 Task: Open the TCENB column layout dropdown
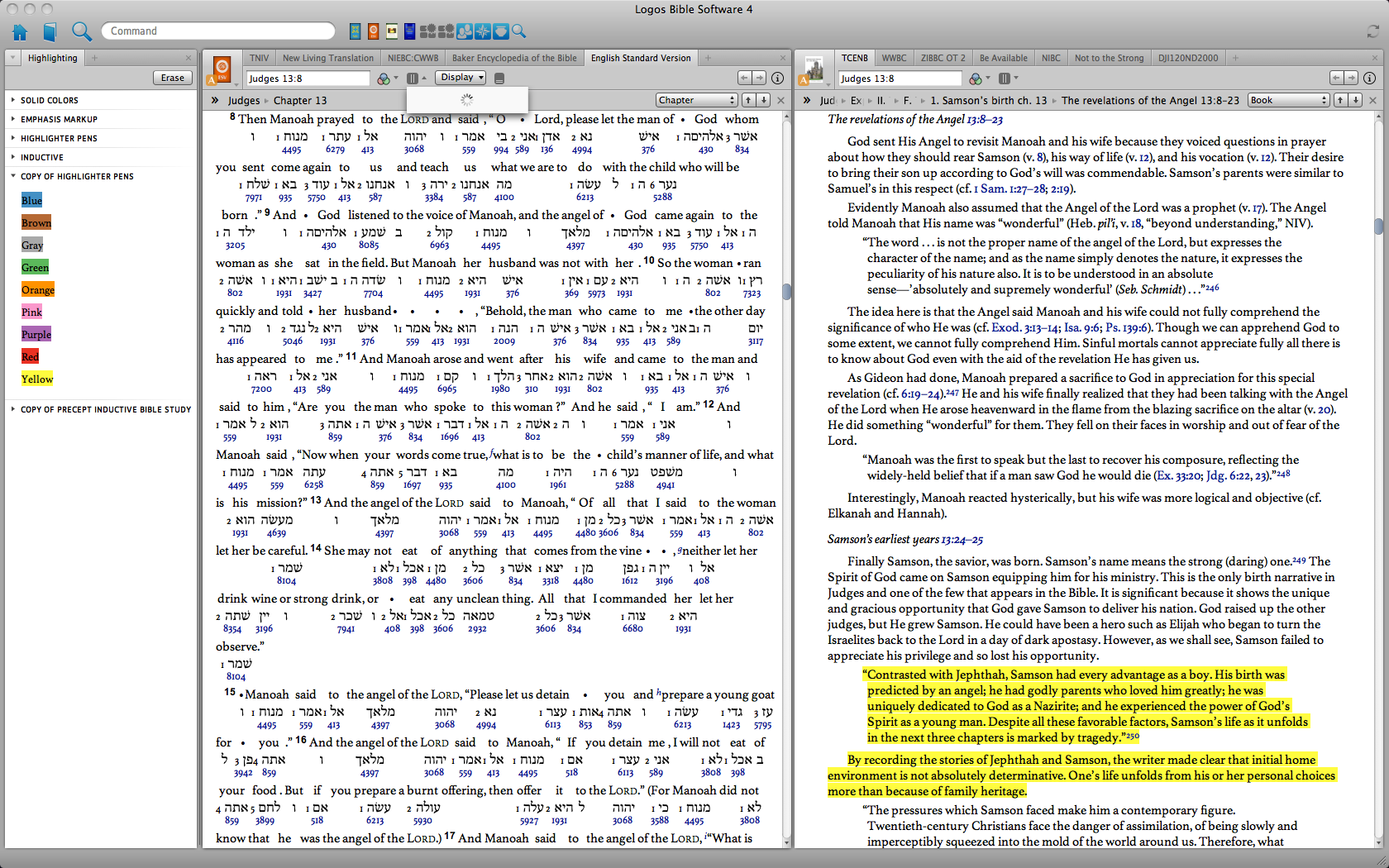coord(1008,79)
